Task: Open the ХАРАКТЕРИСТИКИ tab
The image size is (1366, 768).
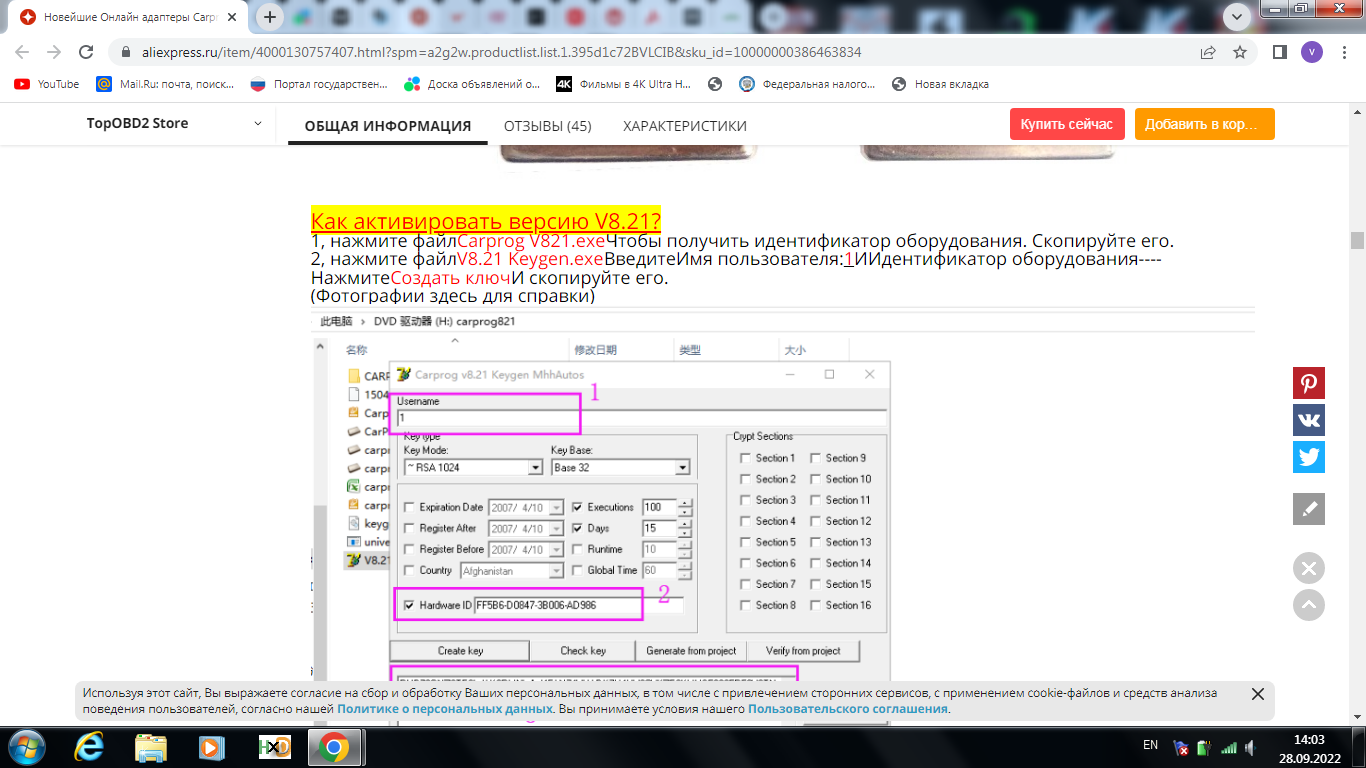Action: pos(684,126)
